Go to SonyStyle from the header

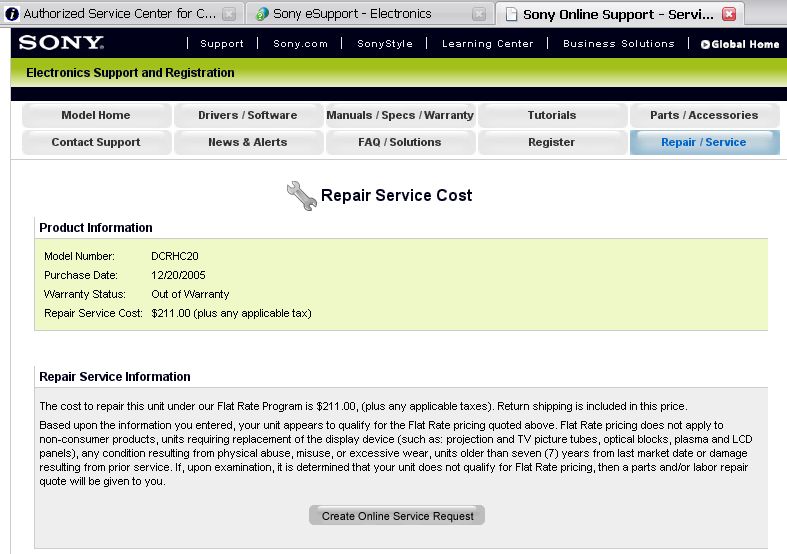tap(385, 44)
